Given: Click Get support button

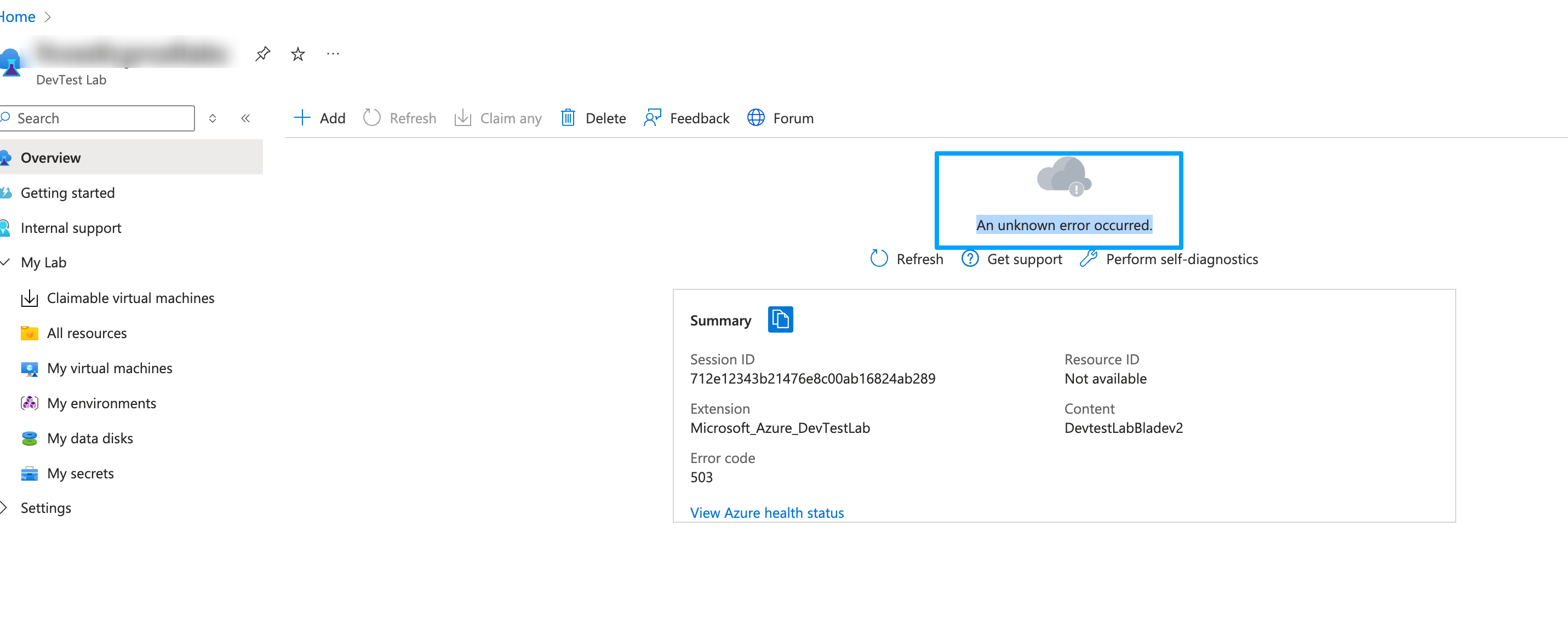Looking at the screenshot, I should point(1012,259).
